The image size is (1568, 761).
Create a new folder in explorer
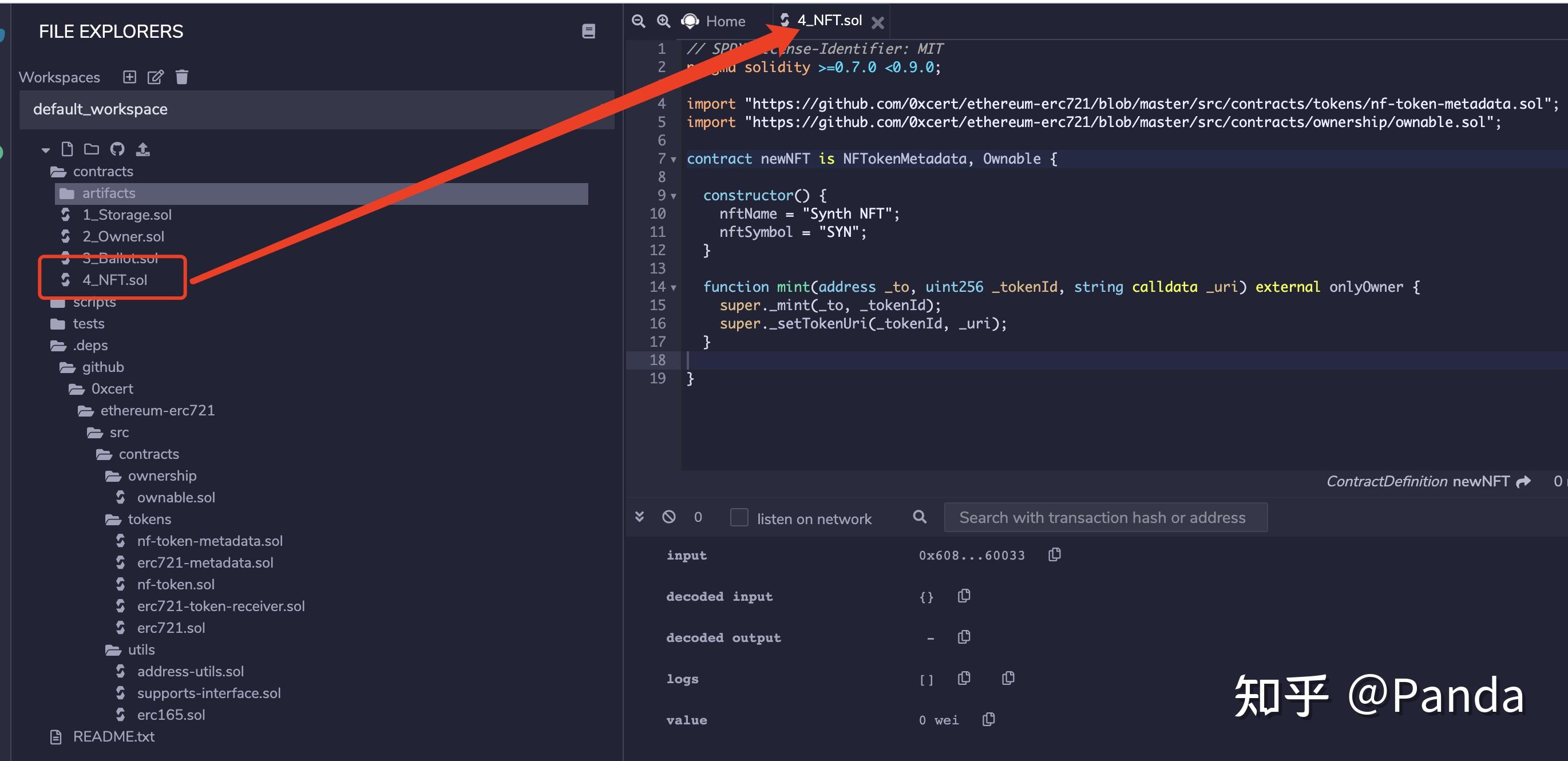[92, 149]
